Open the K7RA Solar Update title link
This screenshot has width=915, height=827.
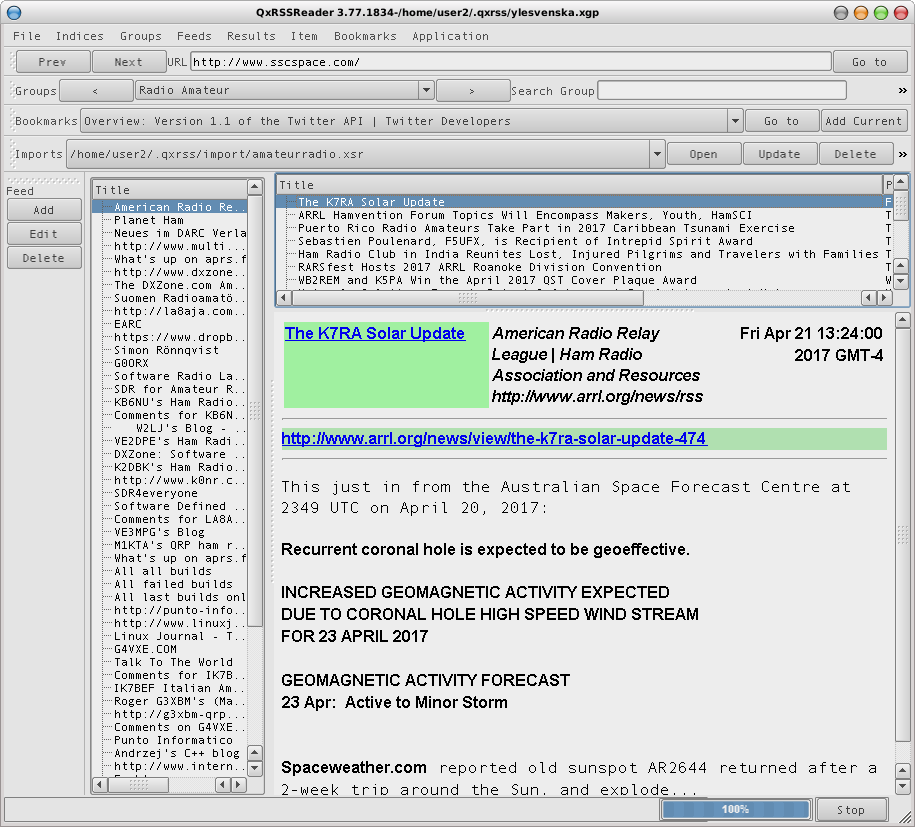[x=374, y=333]
